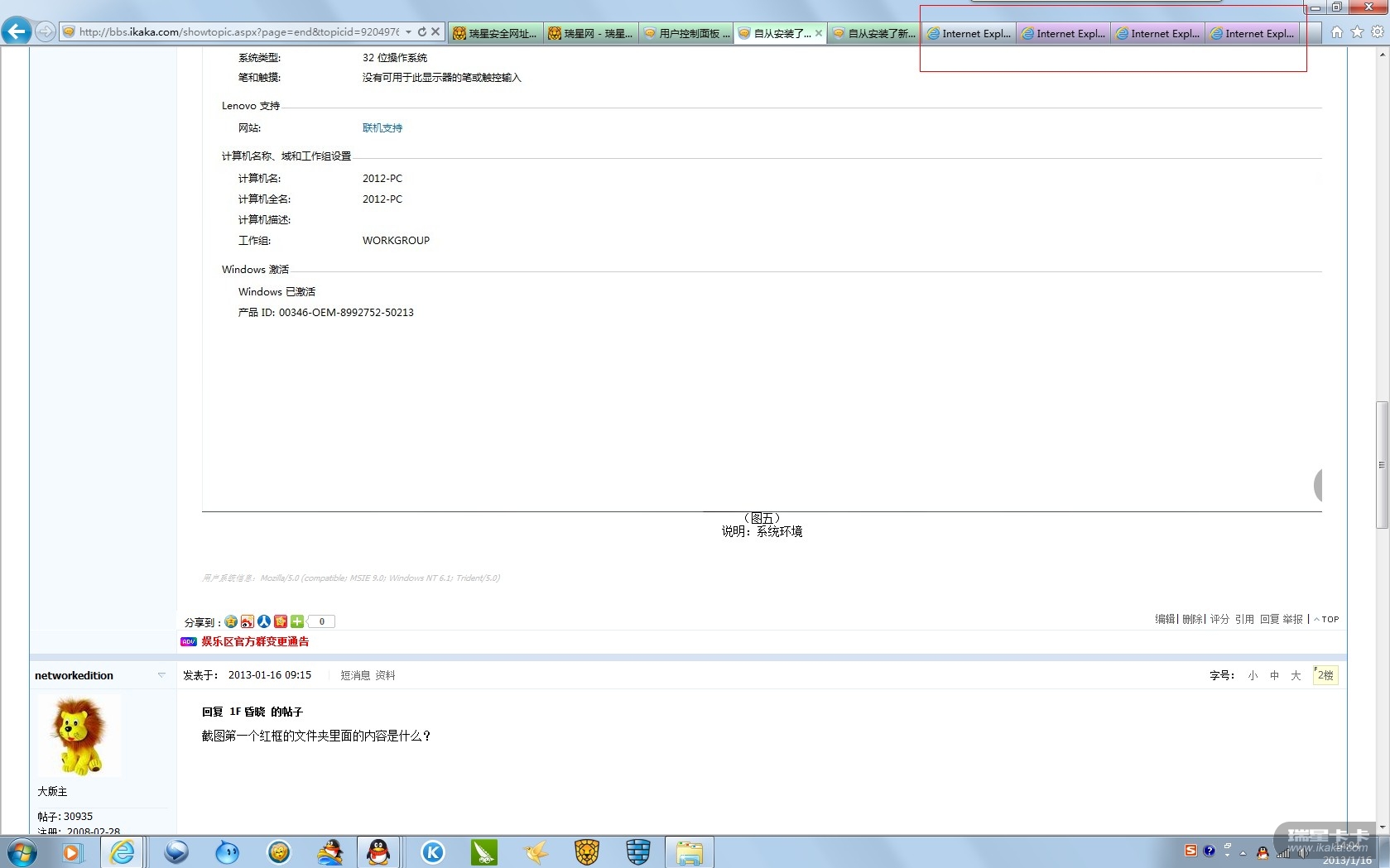Expand the networkedition user dropdown arrow
Image resolution: width=1390 pixels, height=868 pixels.
click(x=161, y=675)
